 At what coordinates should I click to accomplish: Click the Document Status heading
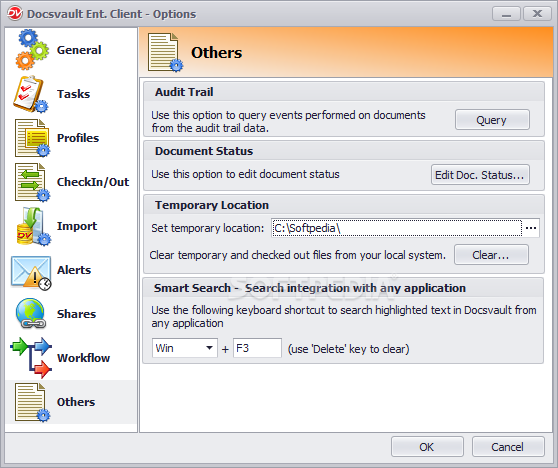pos(204,151)
